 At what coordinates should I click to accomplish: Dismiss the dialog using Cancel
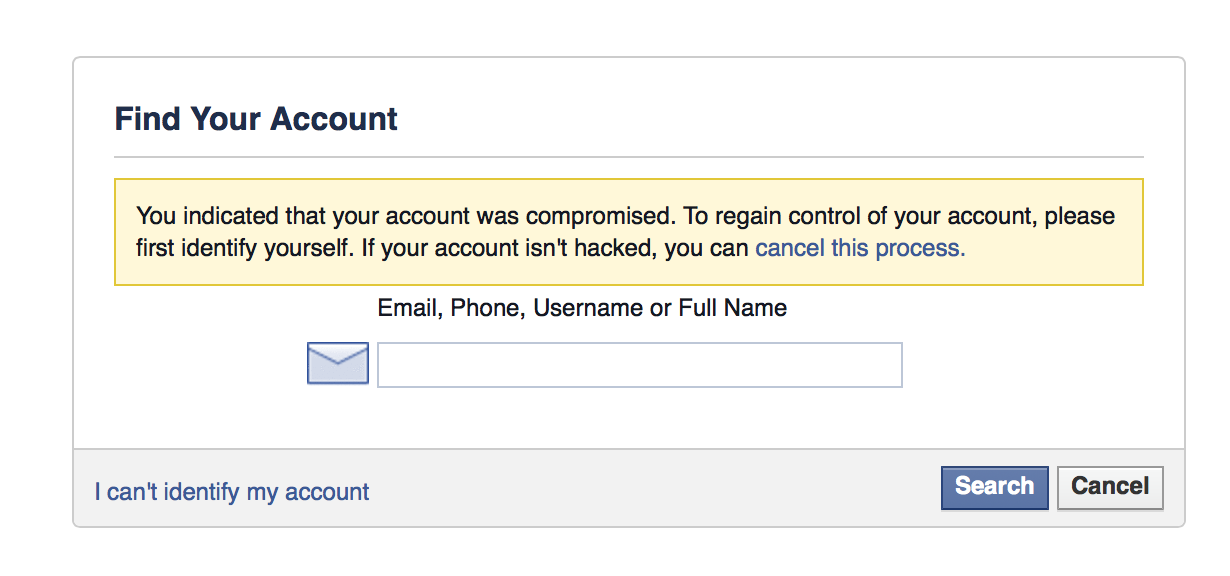pyautogui.click(x=1110, y=488)
